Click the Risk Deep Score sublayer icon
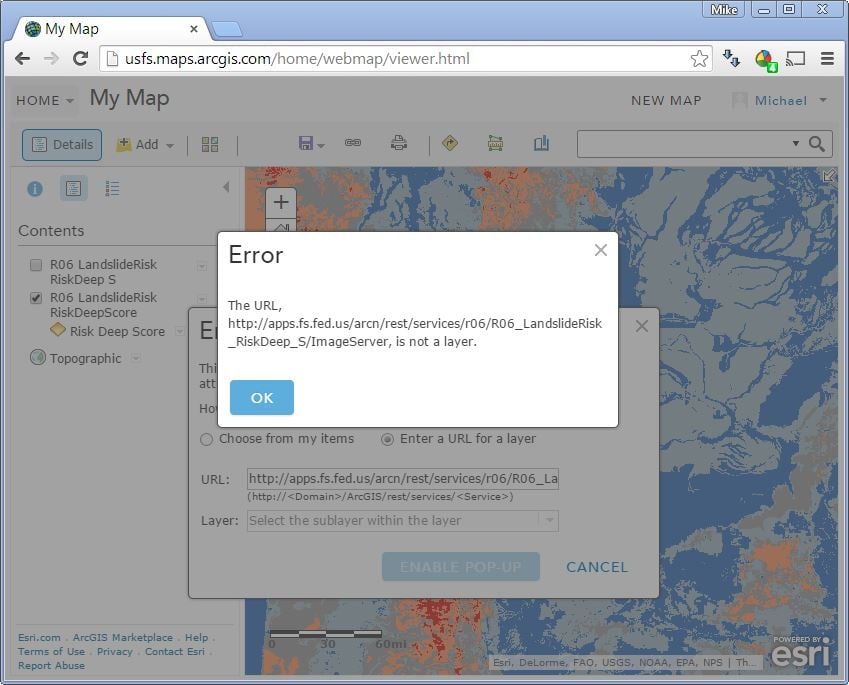This screenshot has width=849, height=685. pyautogui.click(x=57, y=329)
